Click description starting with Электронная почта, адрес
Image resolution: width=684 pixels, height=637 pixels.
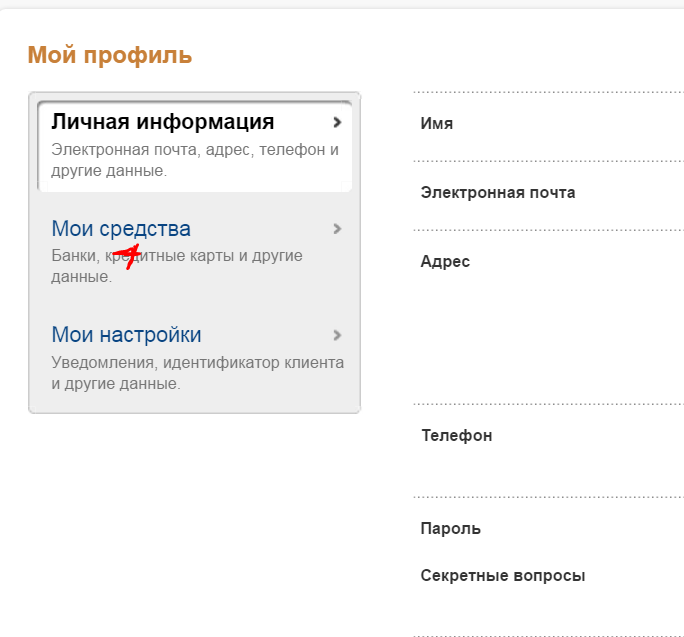(x=195, y=160)
